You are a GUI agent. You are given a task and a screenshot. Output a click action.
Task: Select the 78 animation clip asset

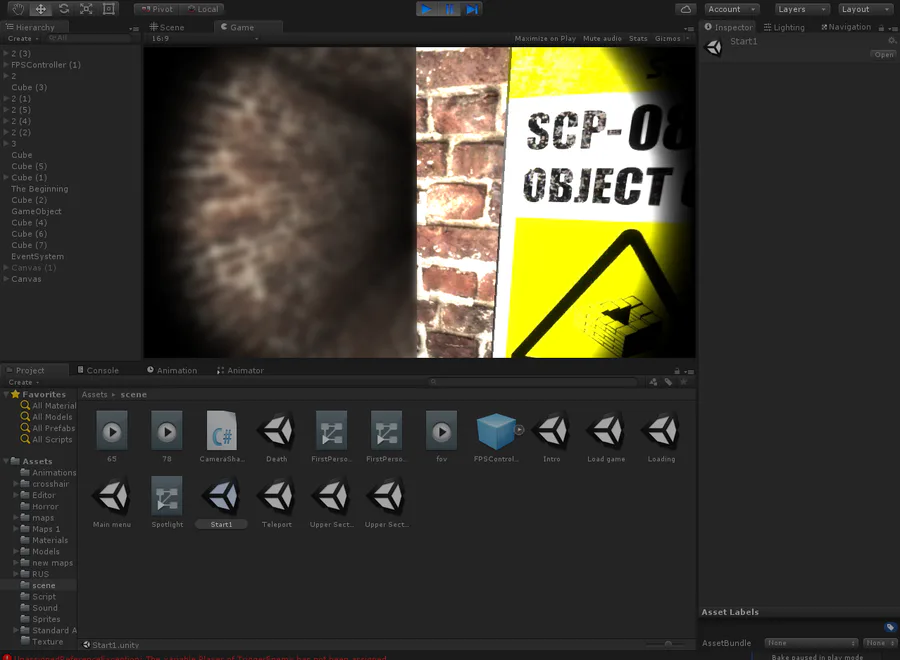pos(167,436)
